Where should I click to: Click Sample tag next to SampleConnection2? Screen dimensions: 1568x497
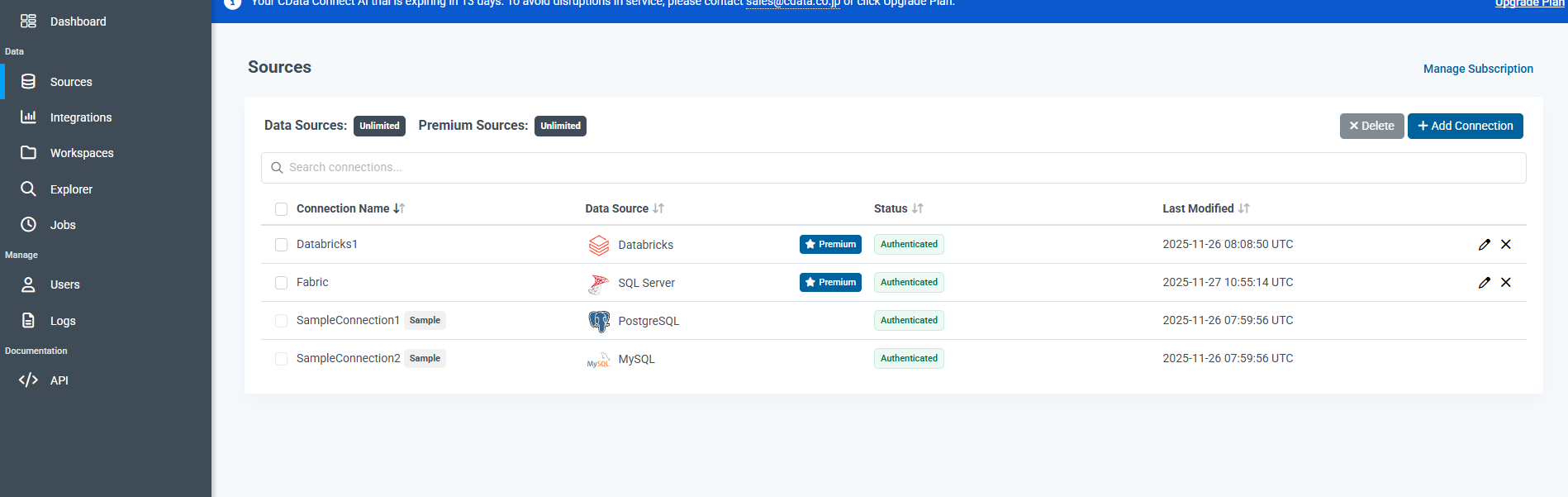click(425, 358)
